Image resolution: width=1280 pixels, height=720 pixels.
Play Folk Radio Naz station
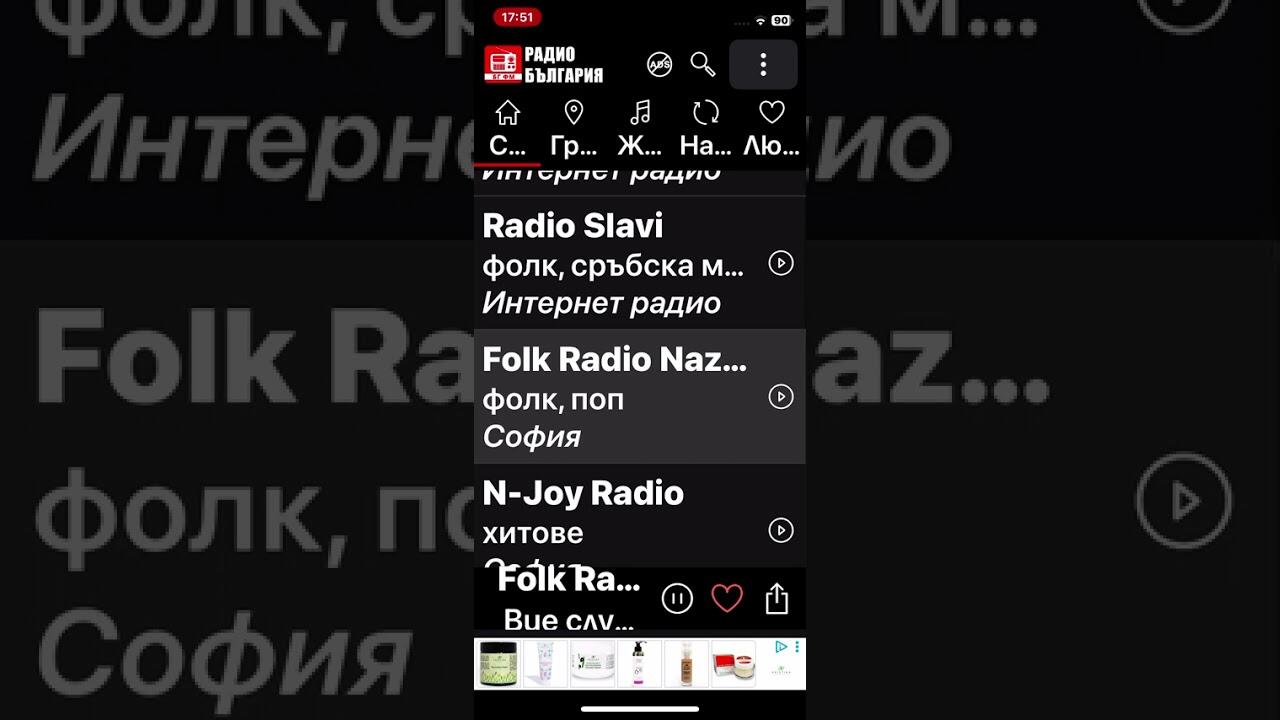coord(781,397)
